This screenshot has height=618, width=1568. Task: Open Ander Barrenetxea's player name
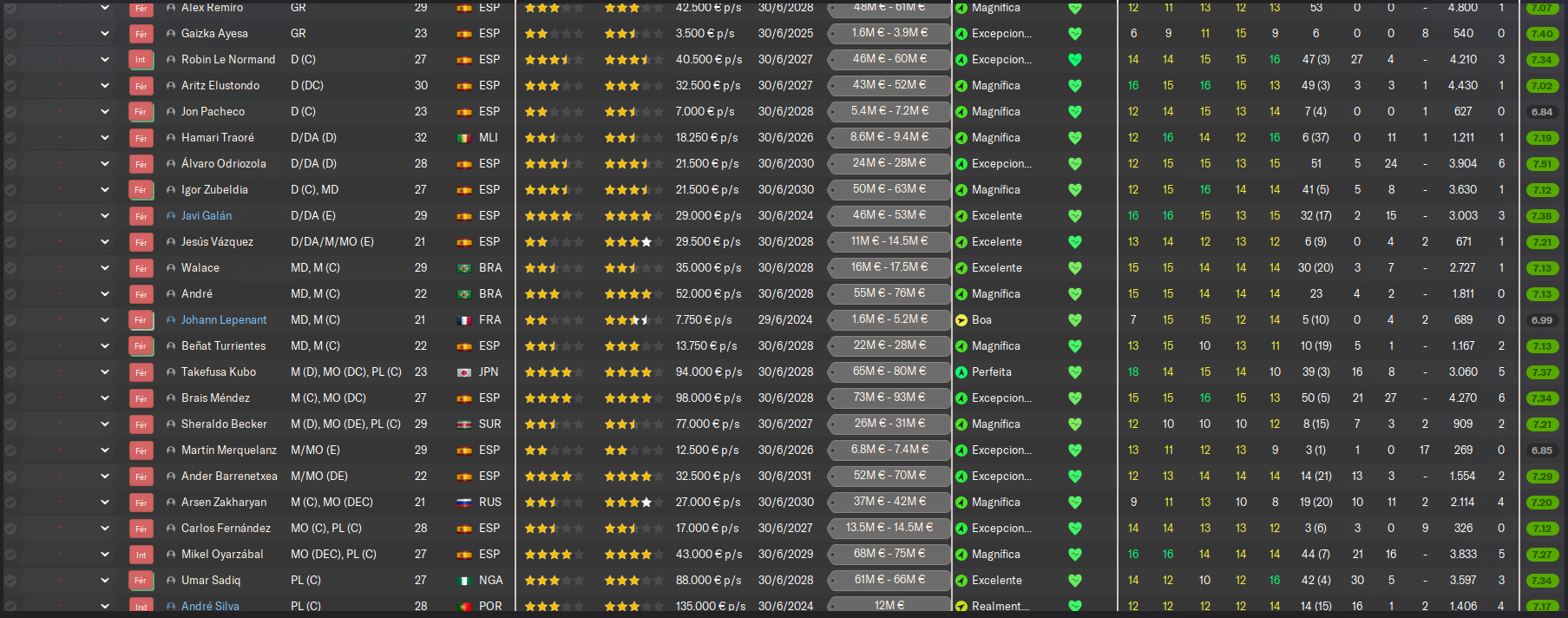[229, 477]
